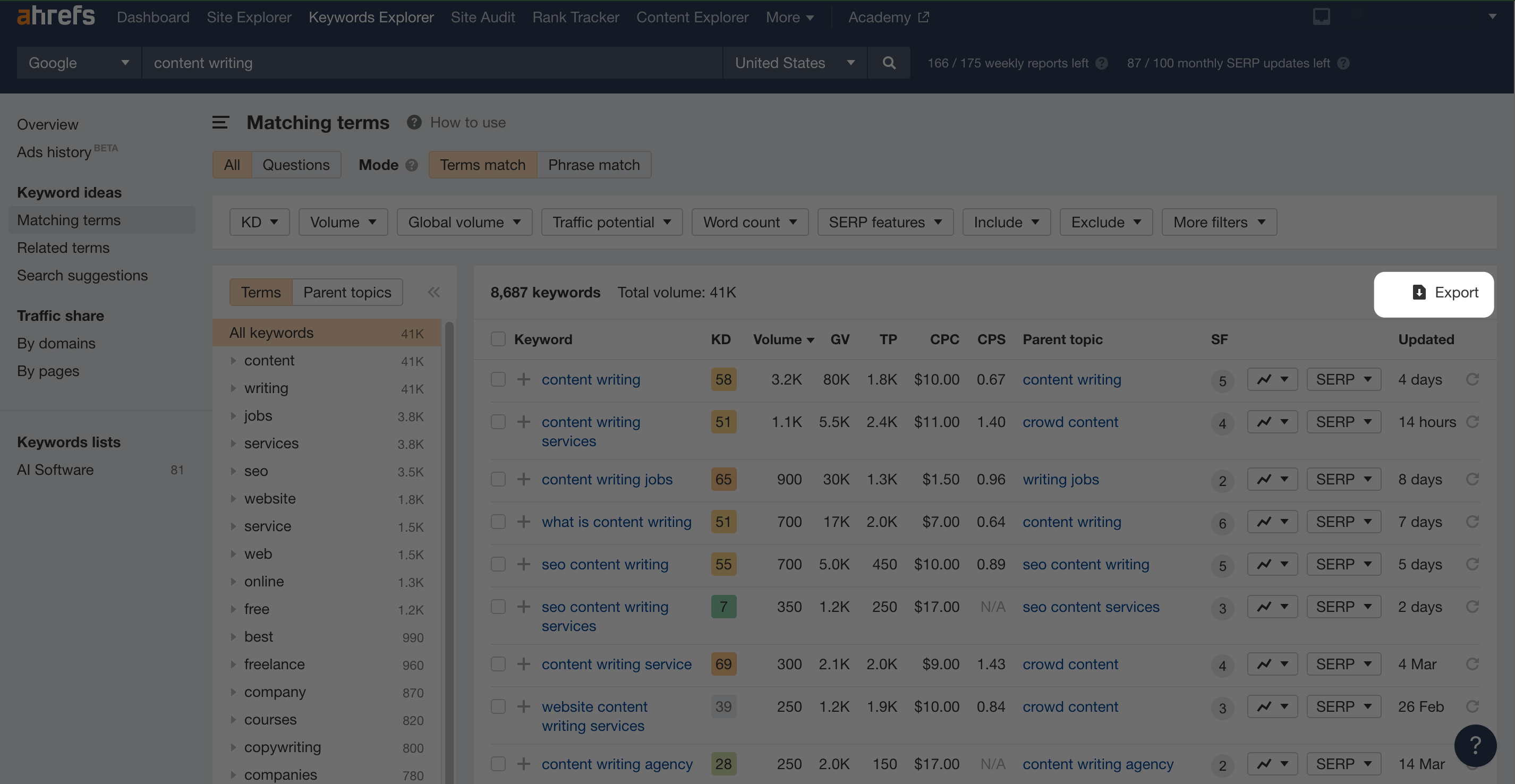Add 'content writing jobs' with plus icon
1515x784 pixels.
(x=523, y=479)
